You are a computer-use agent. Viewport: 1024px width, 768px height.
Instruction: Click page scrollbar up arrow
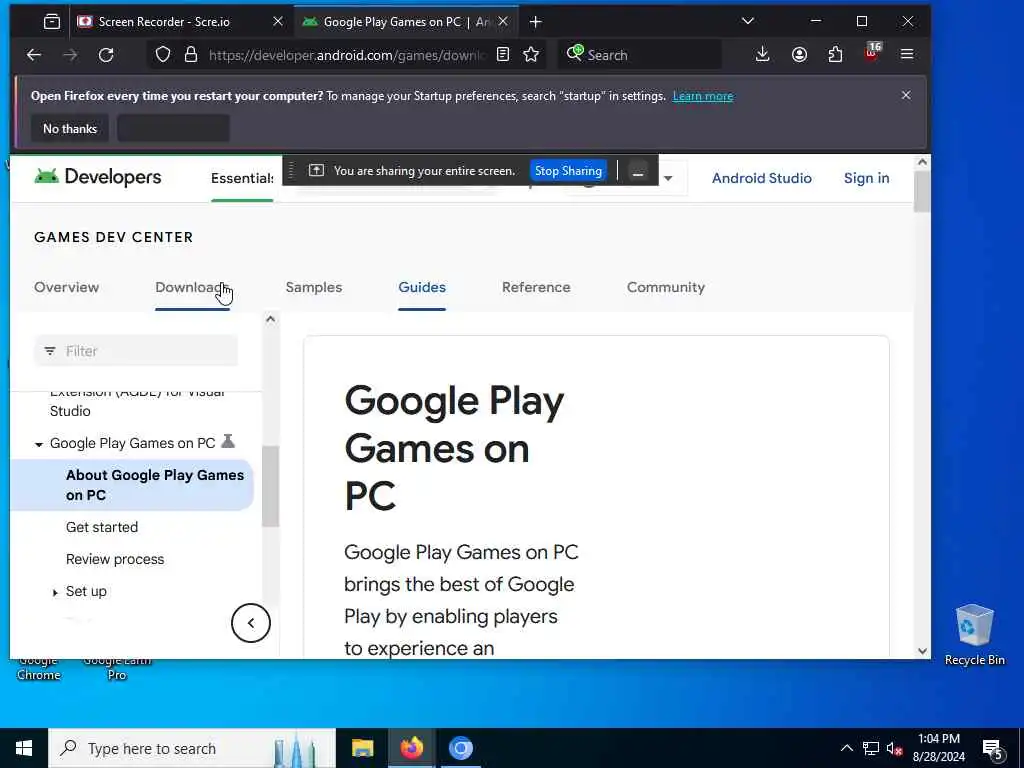tap(922, 162)
